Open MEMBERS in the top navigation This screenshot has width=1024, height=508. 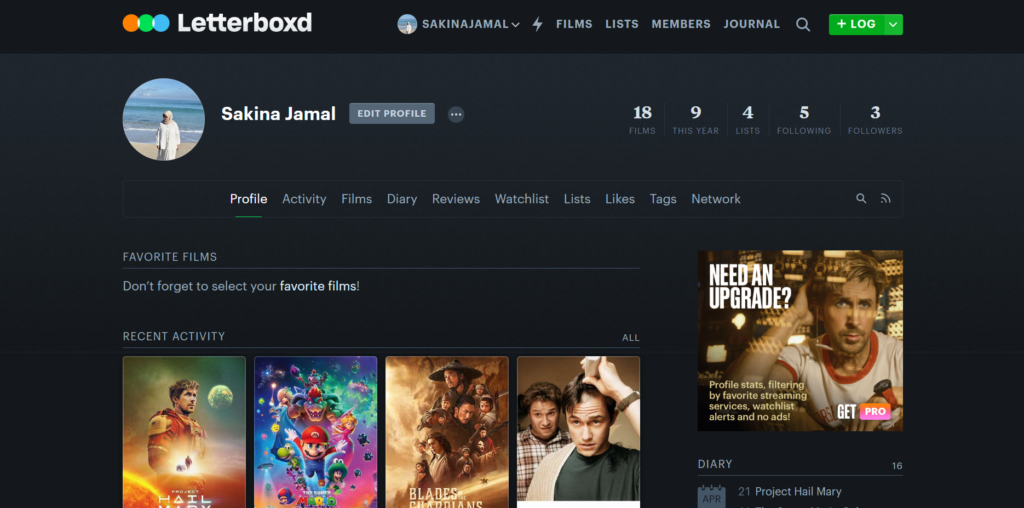coord(680,24)
